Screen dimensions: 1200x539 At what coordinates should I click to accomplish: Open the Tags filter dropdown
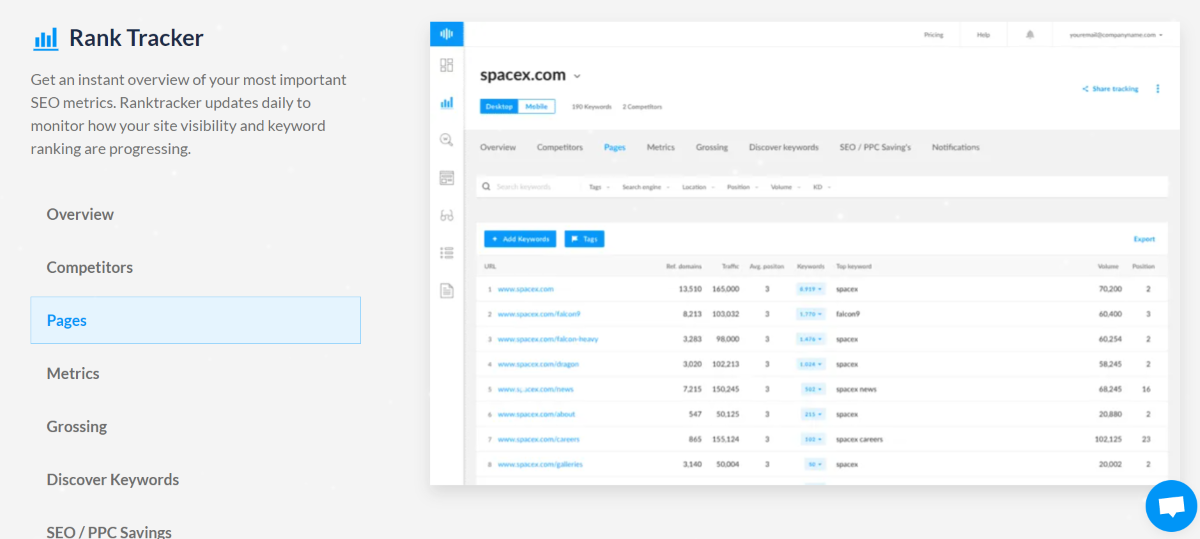pos(598,187)
